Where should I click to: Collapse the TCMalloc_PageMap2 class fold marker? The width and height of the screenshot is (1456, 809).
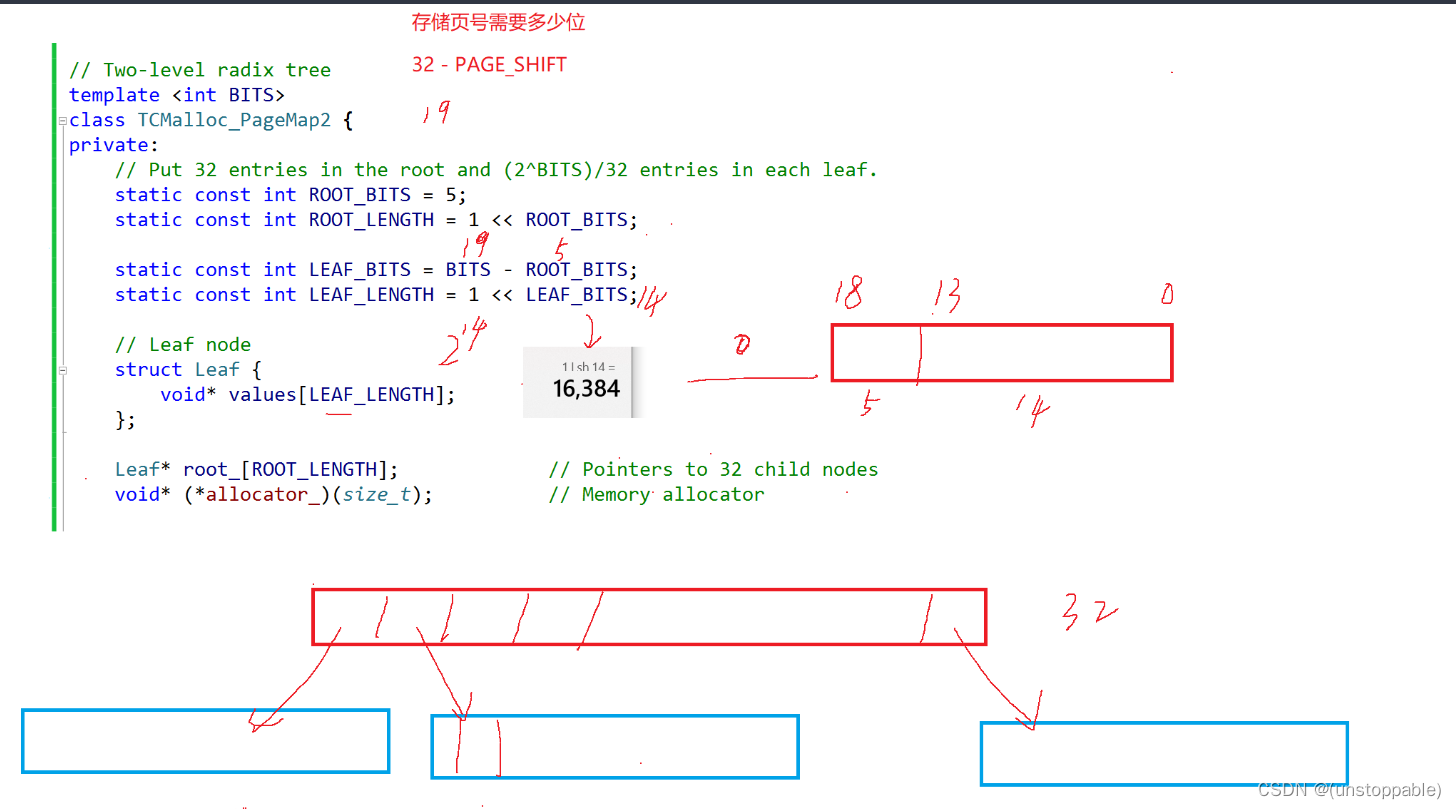click(x=63, y=120)
